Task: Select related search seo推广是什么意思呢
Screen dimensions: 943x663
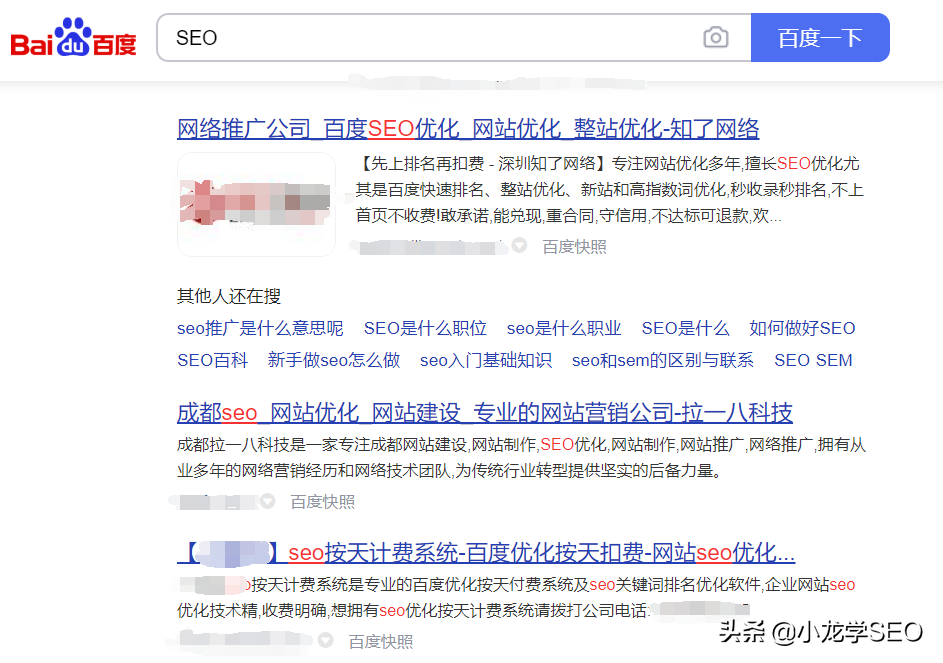Action: 260,328
